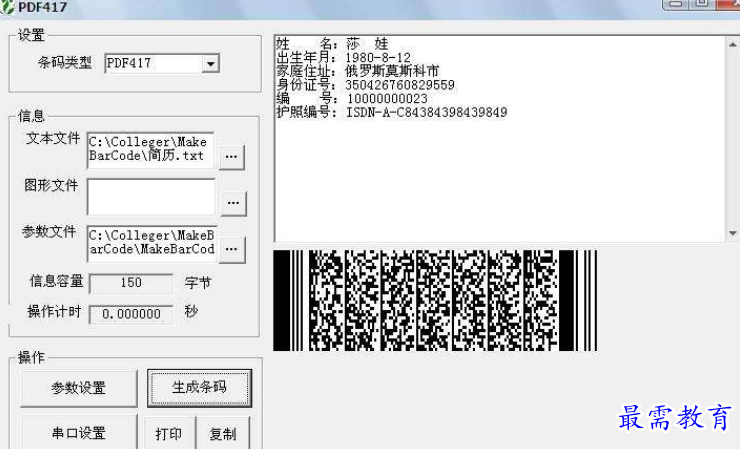Open 参数设置 parameter settings

[79, 388]
